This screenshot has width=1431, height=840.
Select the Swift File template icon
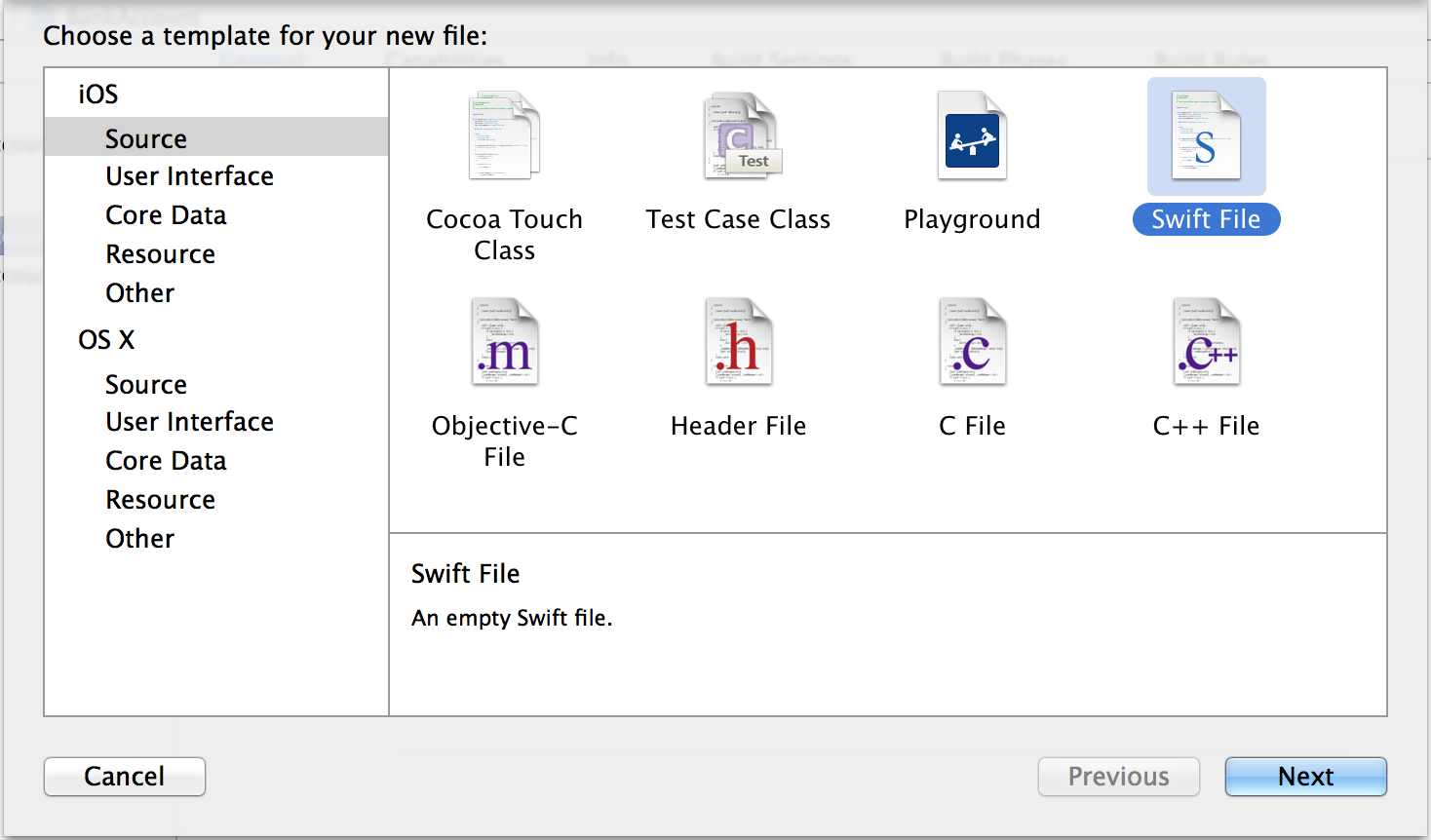1206,136
